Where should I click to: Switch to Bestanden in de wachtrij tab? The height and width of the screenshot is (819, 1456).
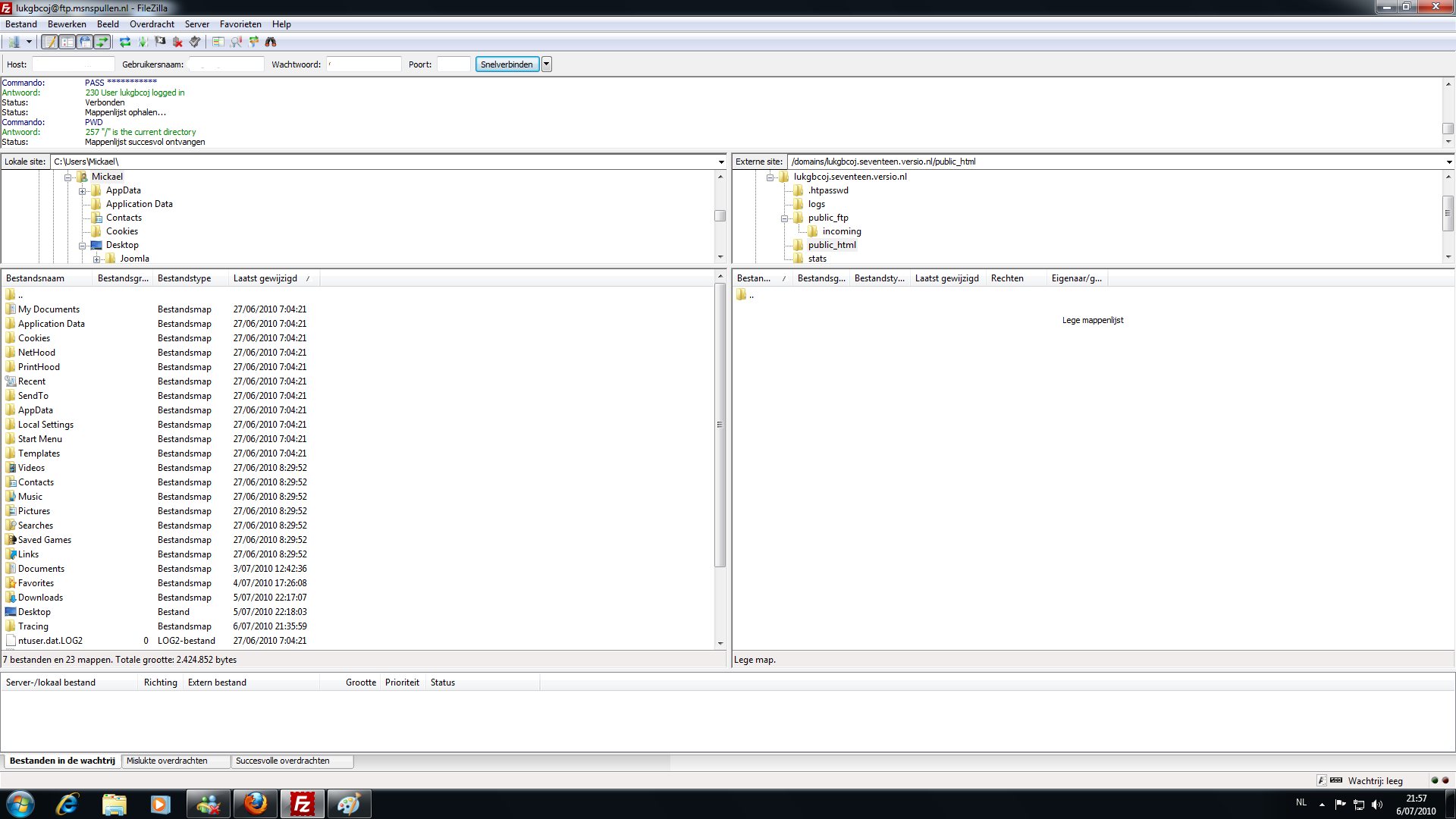click(x=62, y=761)
